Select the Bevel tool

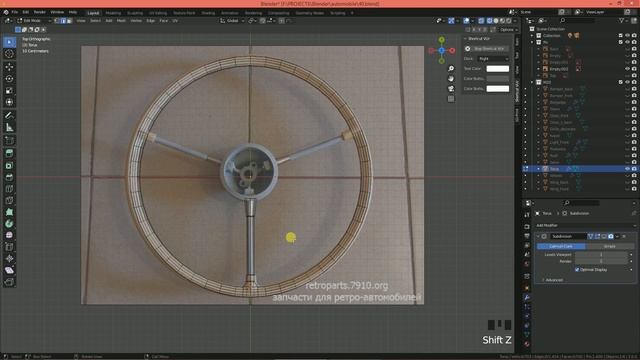(9, 177)
